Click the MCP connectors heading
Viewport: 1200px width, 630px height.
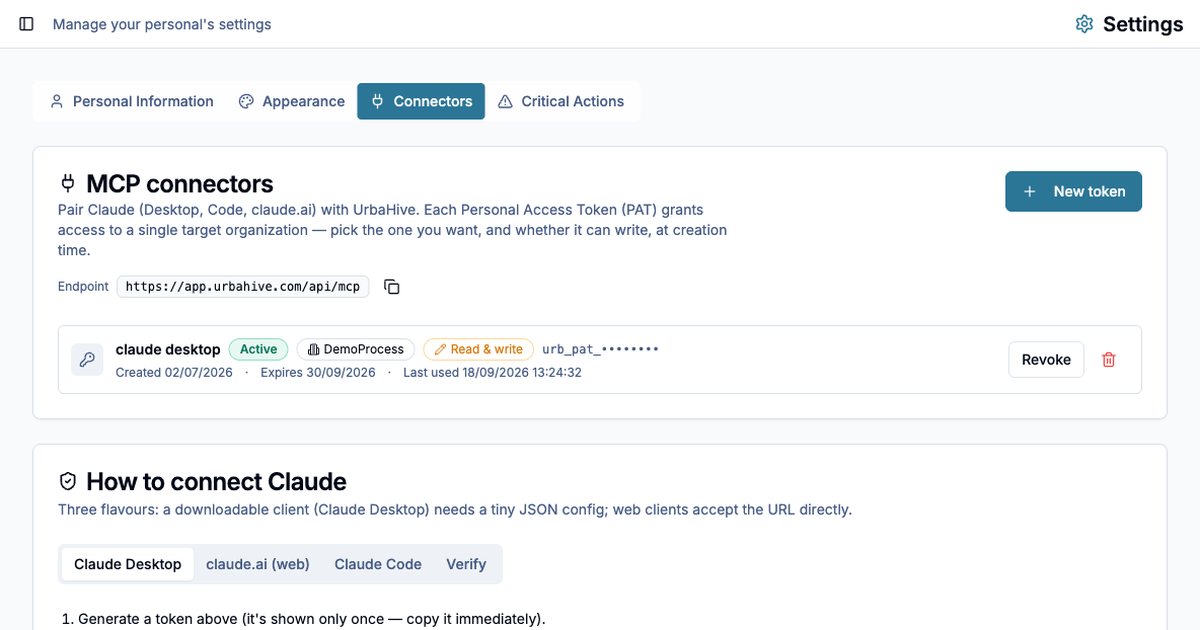(180, 184)
